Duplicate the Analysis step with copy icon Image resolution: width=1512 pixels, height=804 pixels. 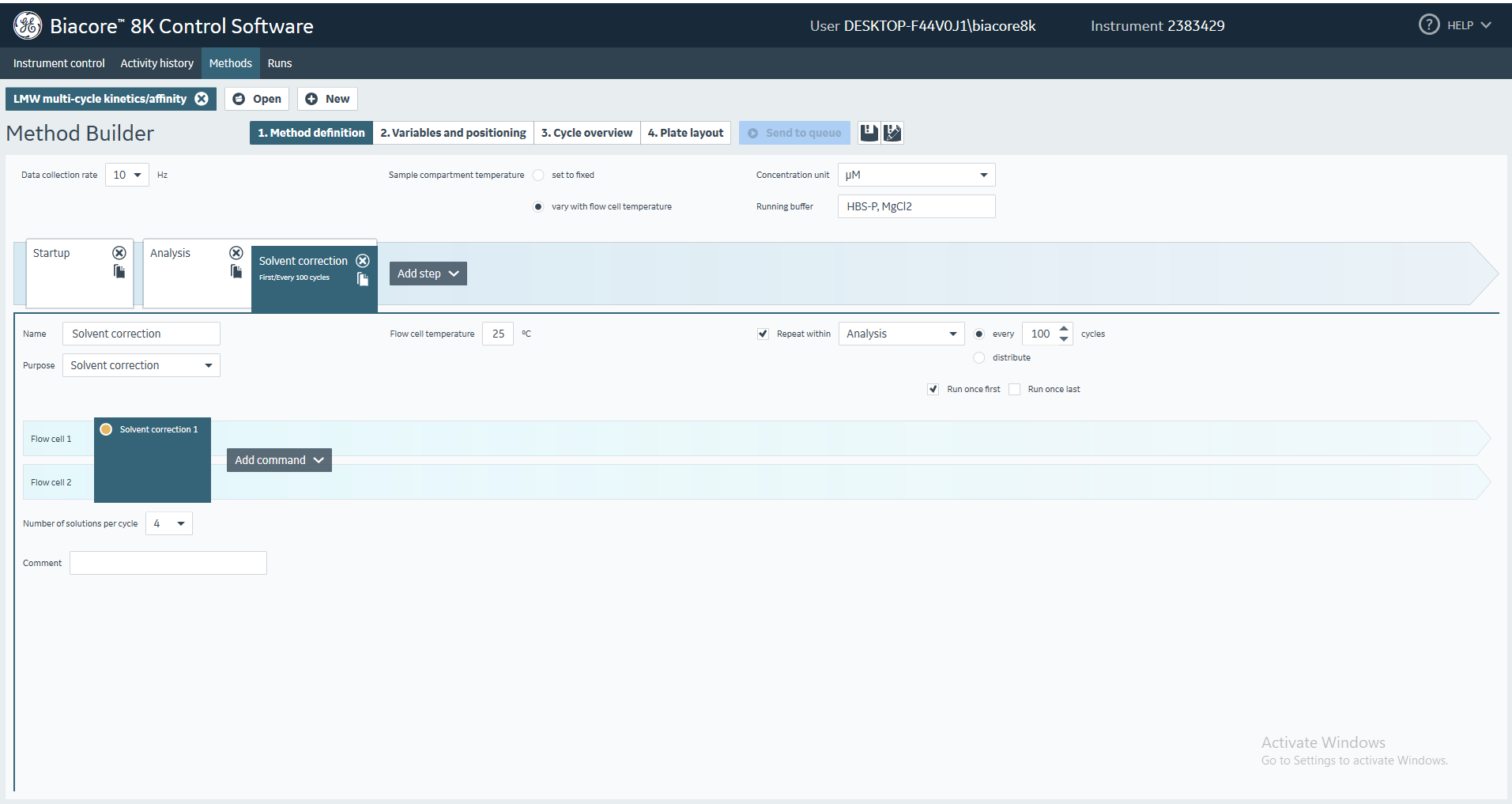click(236, 272)
